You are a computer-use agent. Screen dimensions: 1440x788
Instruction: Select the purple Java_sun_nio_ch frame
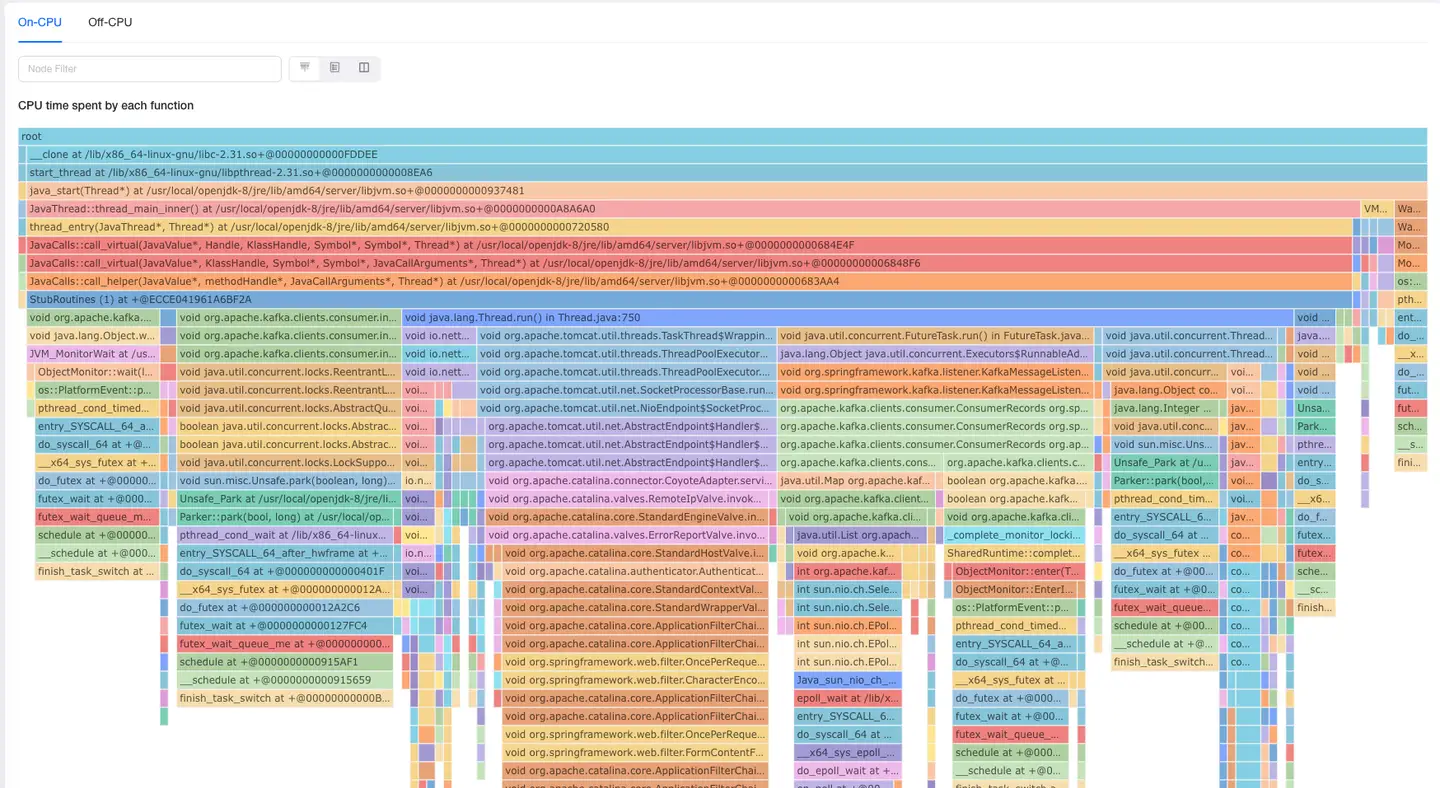(847, 680)
